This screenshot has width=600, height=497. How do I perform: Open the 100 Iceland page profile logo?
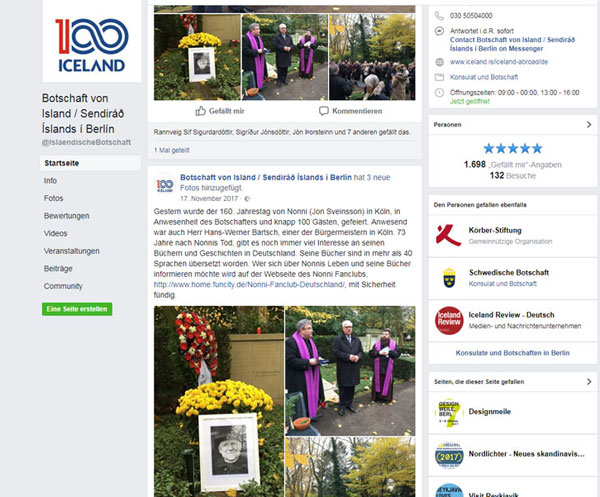point(92,41)
